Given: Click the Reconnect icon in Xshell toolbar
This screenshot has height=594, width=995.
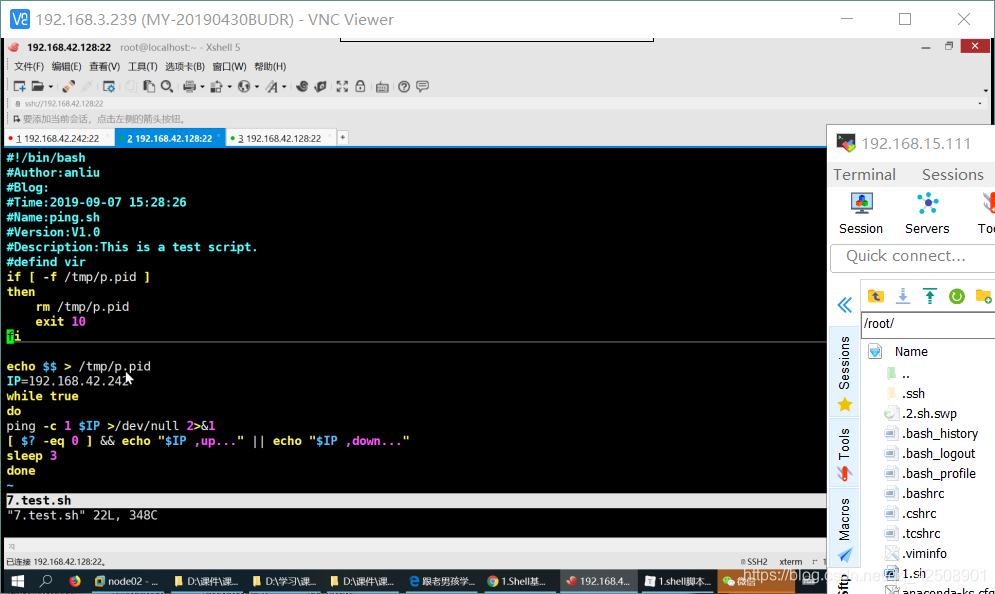Looking at the screenshot, I should 69,86.
